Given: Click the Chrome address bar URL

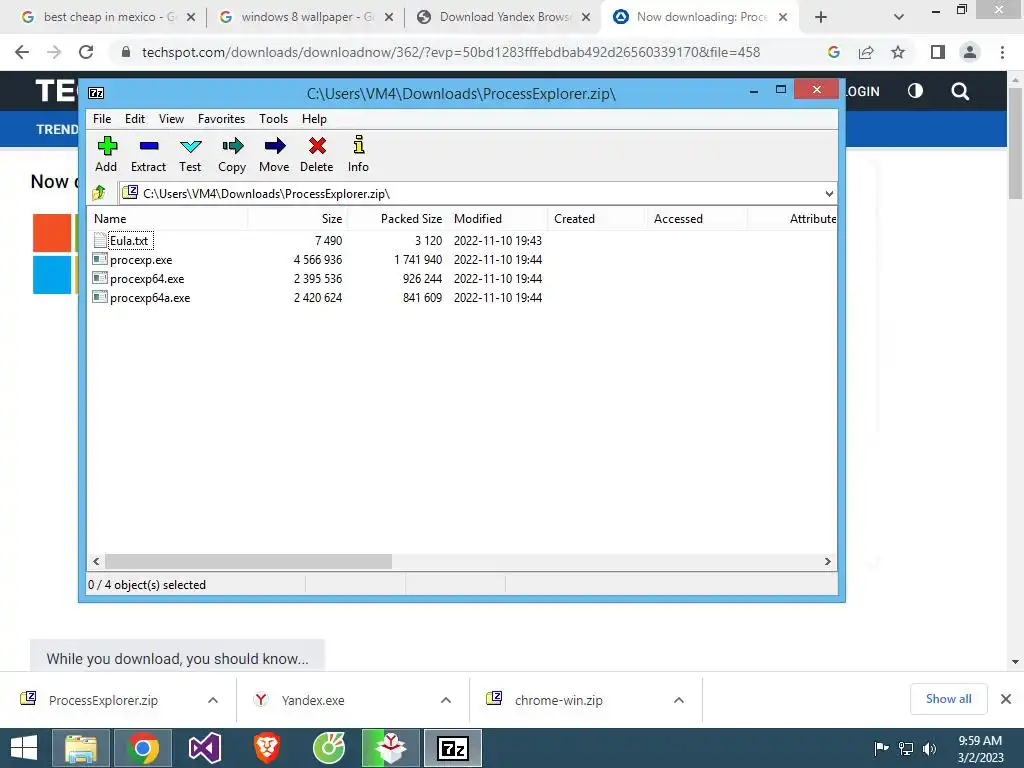Looking at the screenshot, I should [451, 52].
